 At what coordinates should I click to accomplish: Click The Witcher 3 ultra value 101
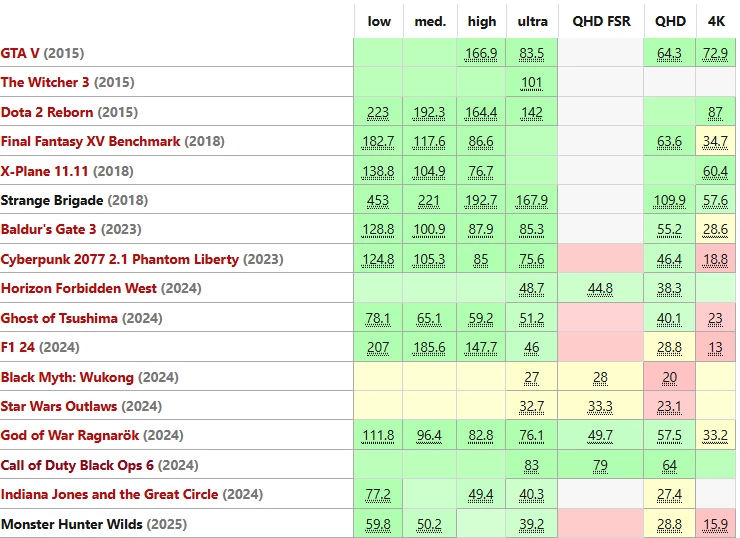coord(531,83)
